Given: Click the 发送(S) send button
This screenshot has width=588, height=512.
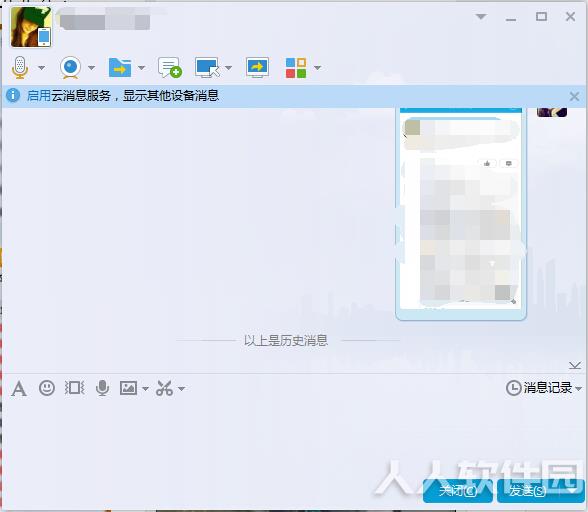Looking at the screenshot, I should tap(527, 491).
